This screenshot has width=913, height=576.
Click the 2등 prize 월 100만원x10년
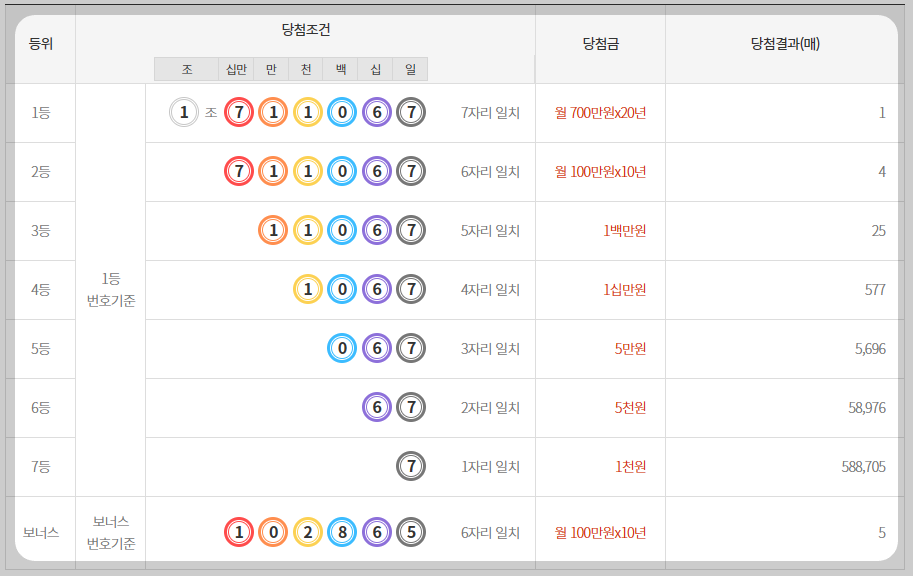[600, 171]
